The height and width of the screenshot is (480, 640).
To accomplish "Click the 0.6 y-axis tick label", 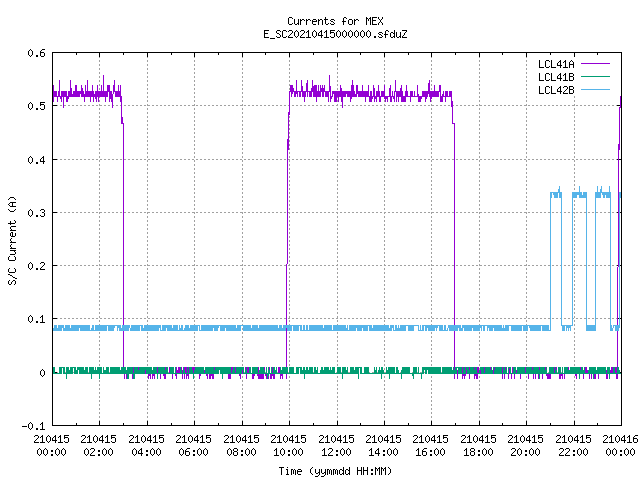I will tap(36, 53).
